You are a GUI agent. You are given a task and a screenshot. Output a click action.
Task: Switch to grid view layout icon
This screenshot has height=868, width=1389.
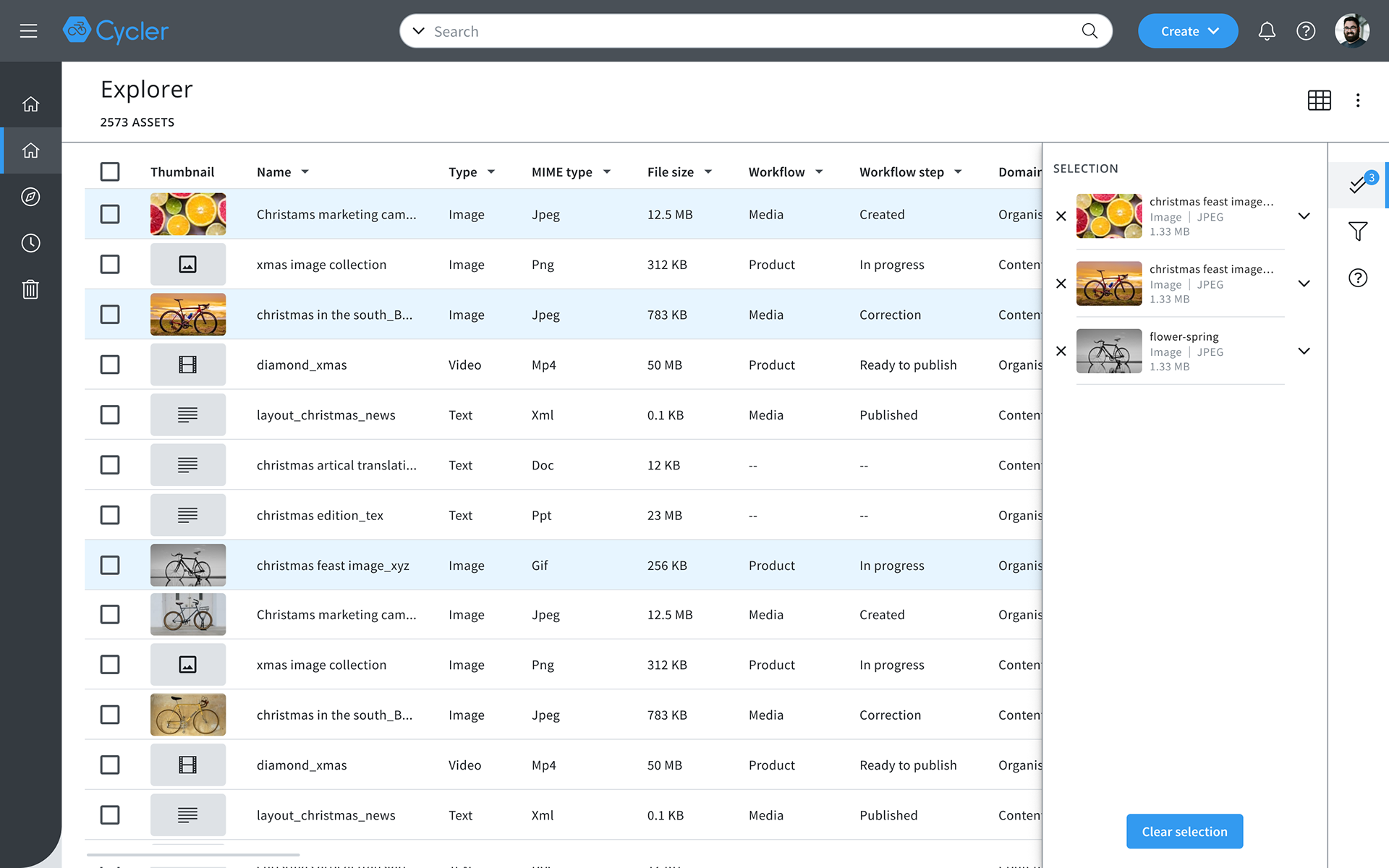tap(1319, 101)
